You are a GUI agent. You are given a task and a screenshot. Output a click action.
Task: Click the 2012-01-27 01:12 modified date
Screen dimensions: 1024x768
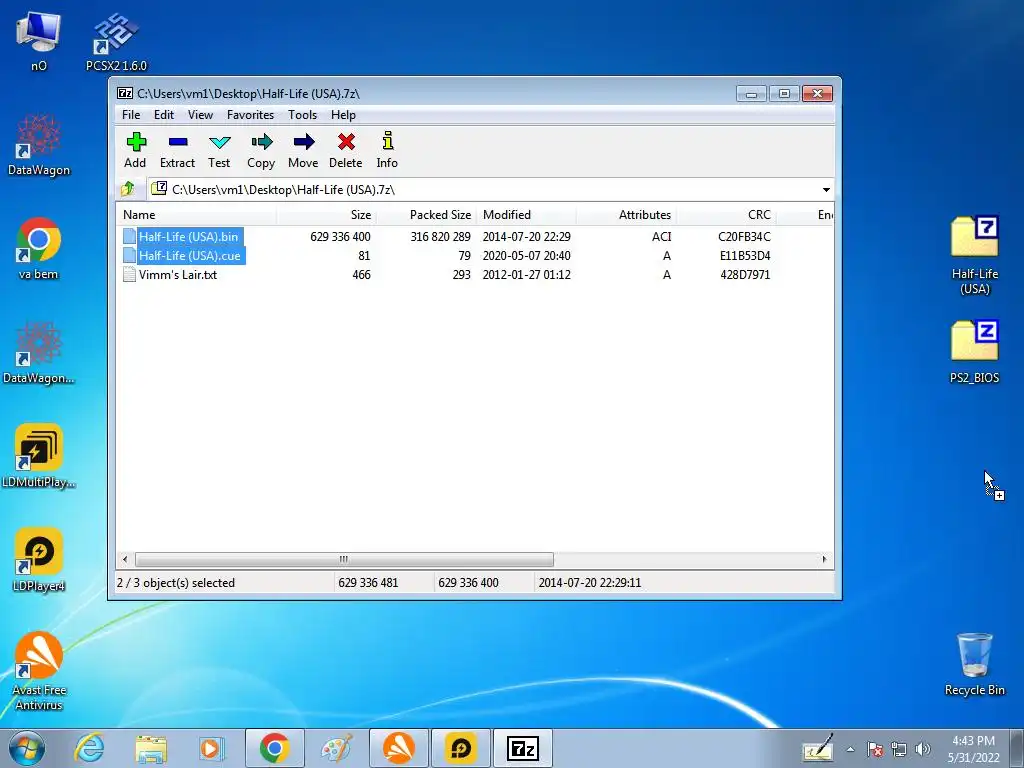[526, 275]
